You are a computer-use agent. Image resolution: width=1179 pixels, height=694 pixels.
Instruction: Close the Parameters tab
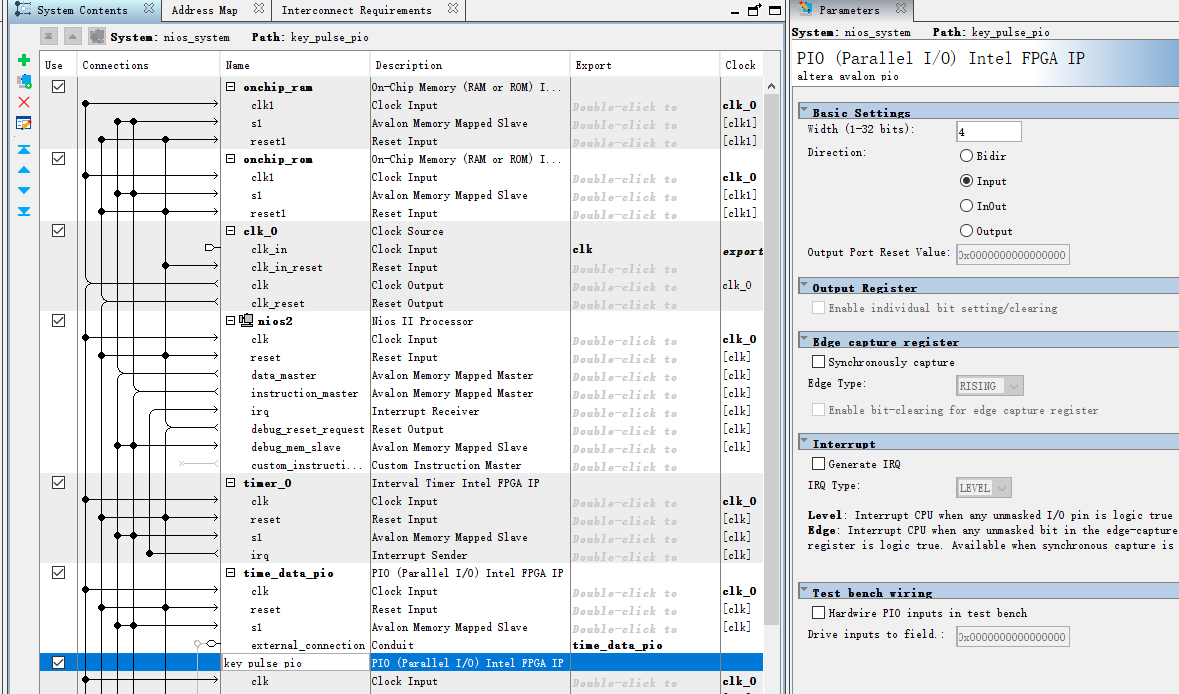click(x=901, y=9)
